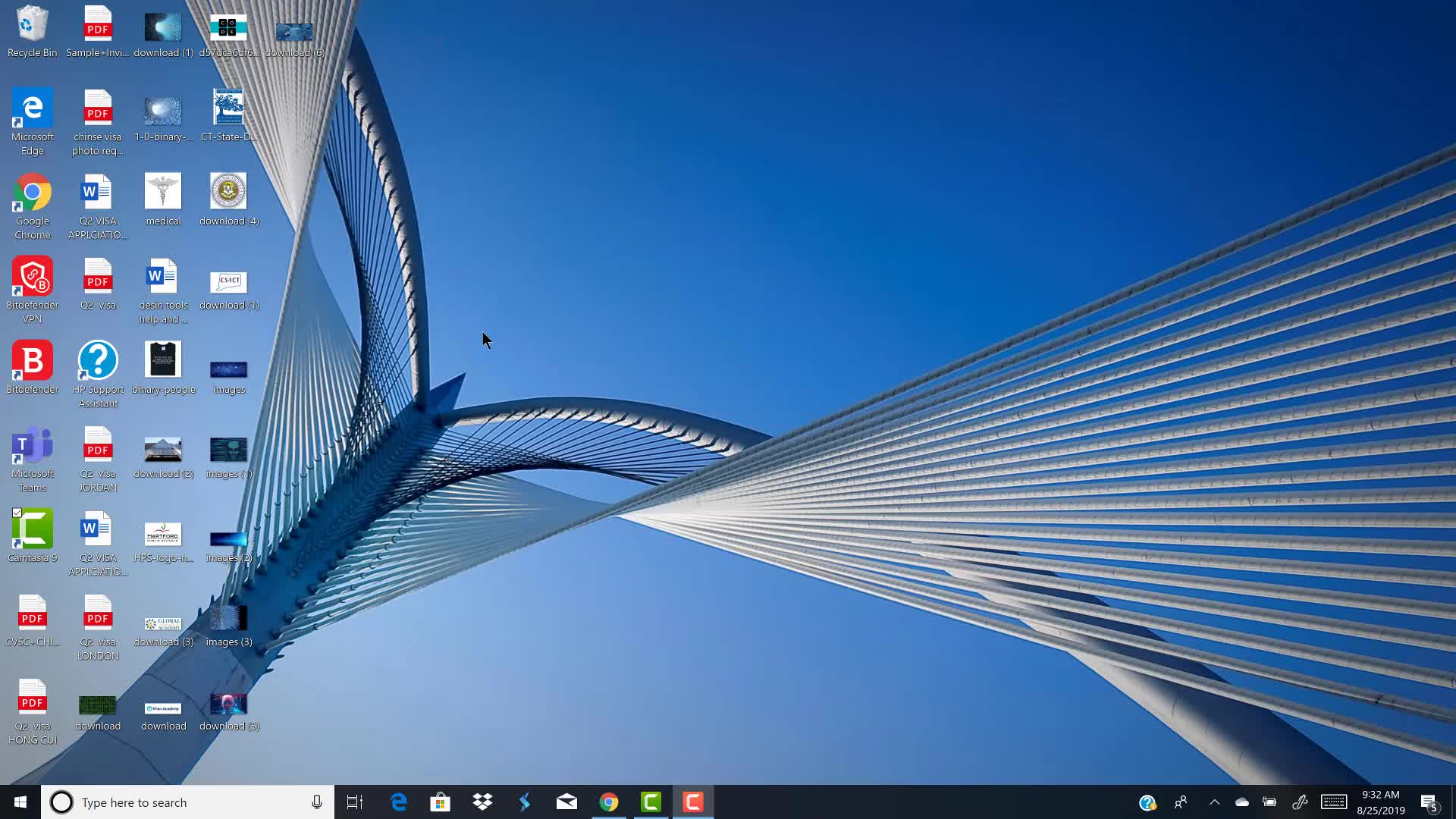1456x819 pixels.
Task: Select the images (1) file
Action: (229, 459)
